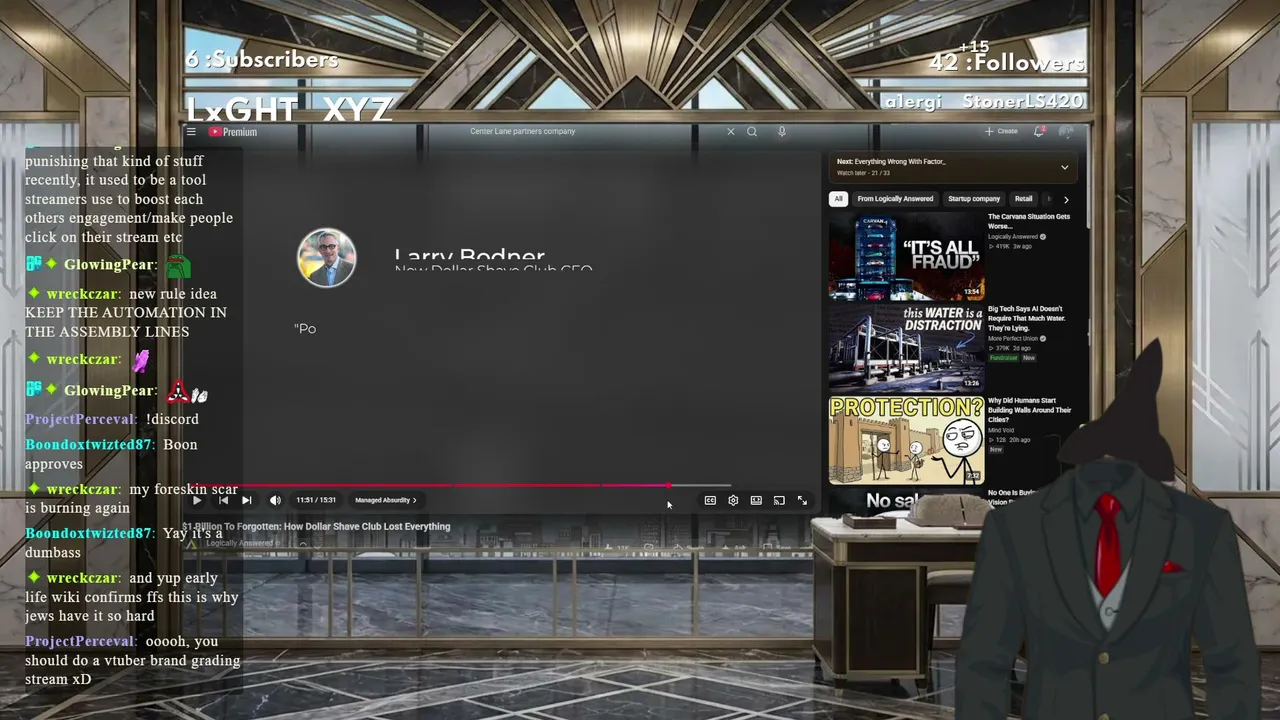
Task: Cast video with Play on TV icon
Action: click(779, 500)
